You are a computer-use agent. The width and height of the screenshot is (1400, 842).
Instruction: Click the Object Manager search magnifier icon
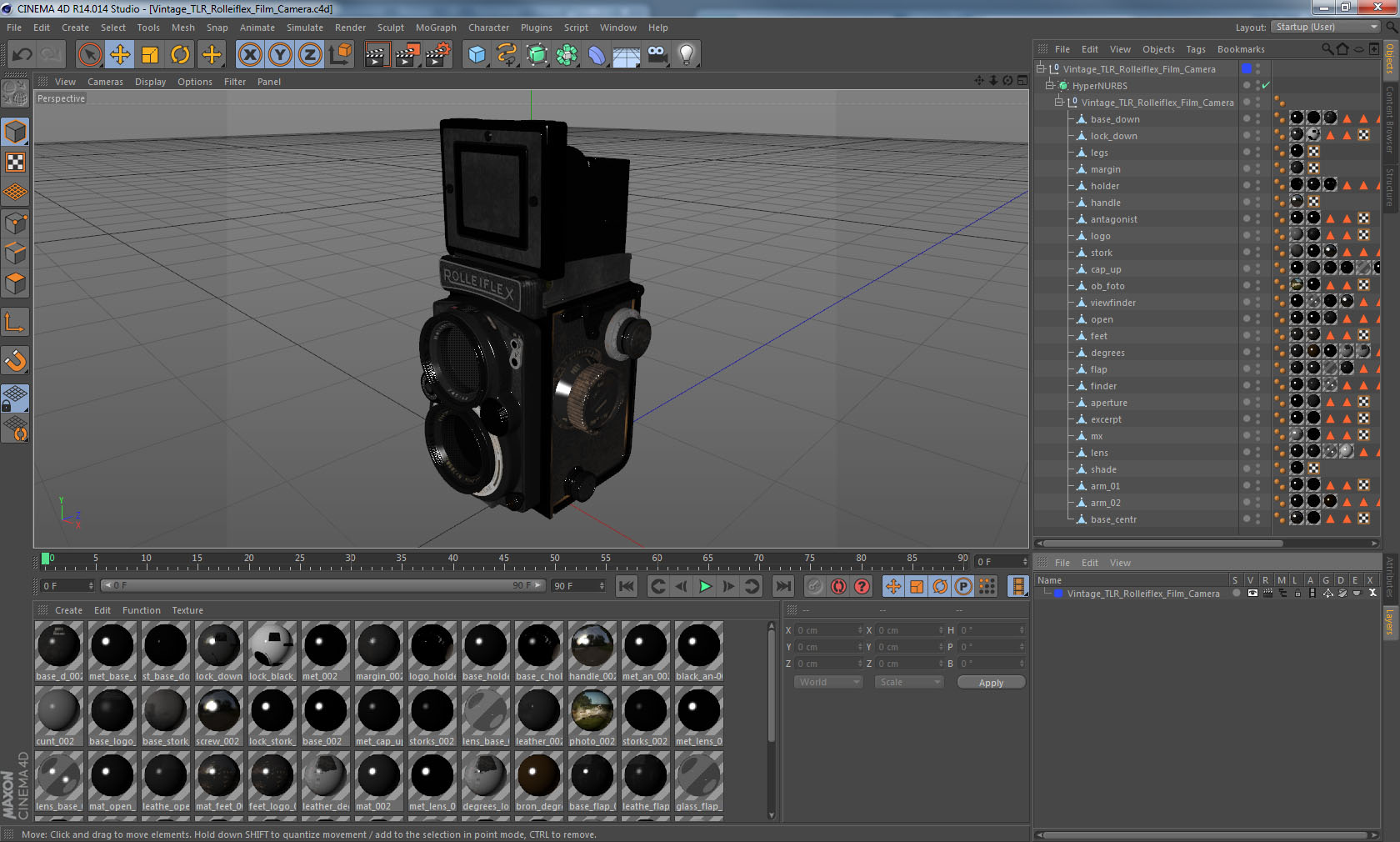(1327, 49)
